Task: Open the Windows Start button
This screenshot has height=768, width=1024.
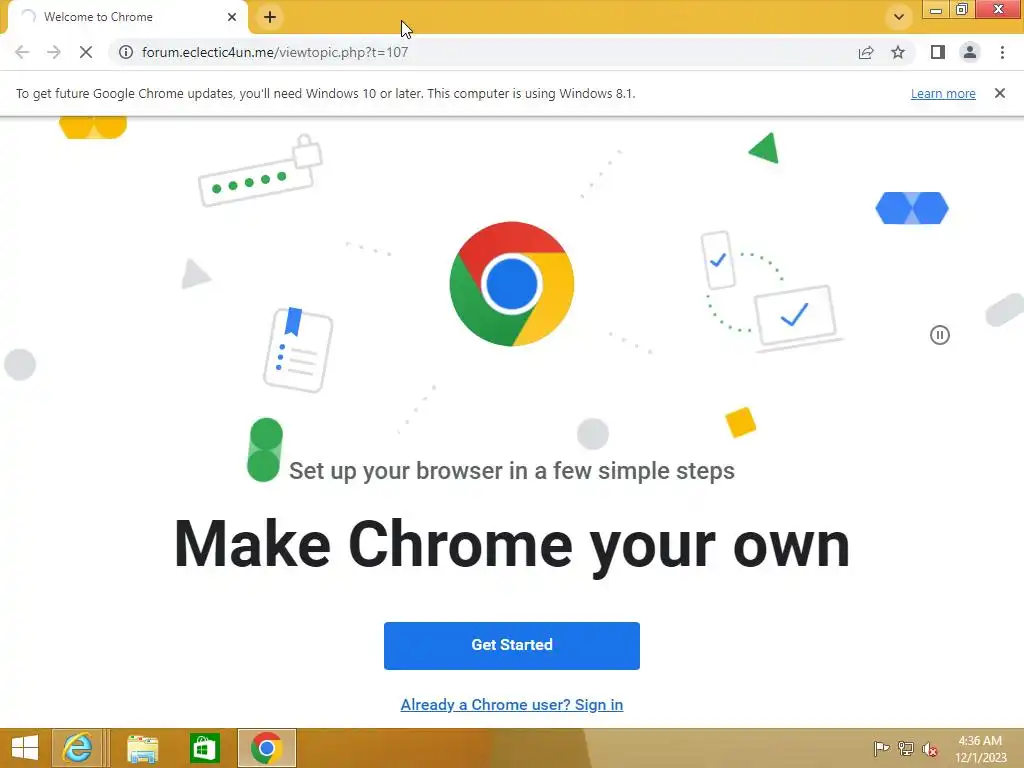Action: click(x=25, y=748)
